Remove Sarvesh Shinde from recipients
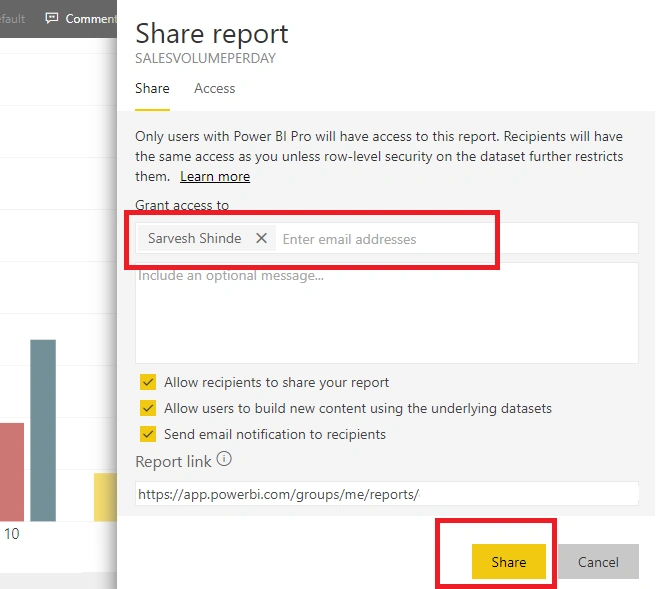Viewport: 656px width, 589px height. (261, 238)
